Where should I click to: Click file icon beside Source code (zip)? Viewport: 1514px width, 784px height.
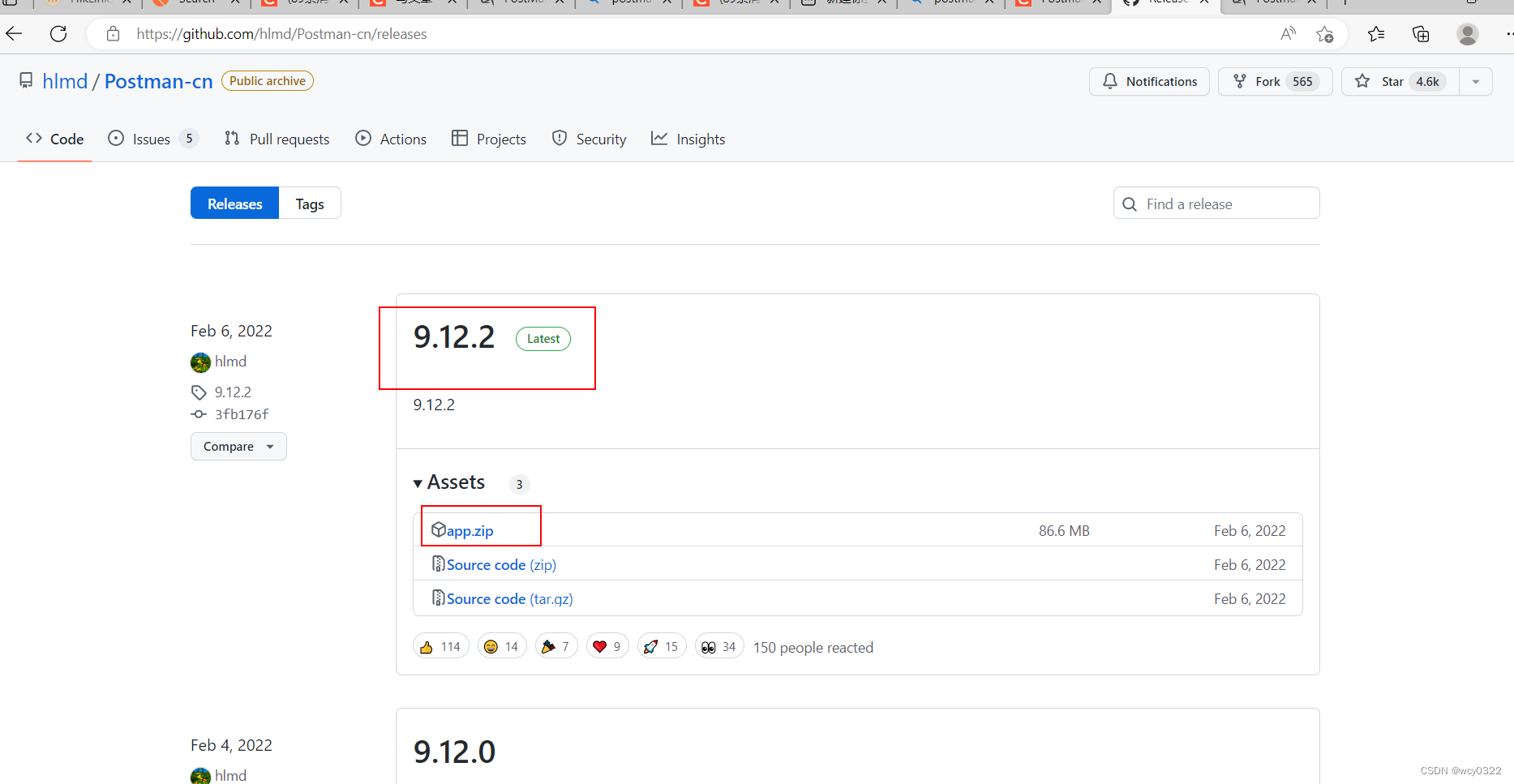[439, 564]
